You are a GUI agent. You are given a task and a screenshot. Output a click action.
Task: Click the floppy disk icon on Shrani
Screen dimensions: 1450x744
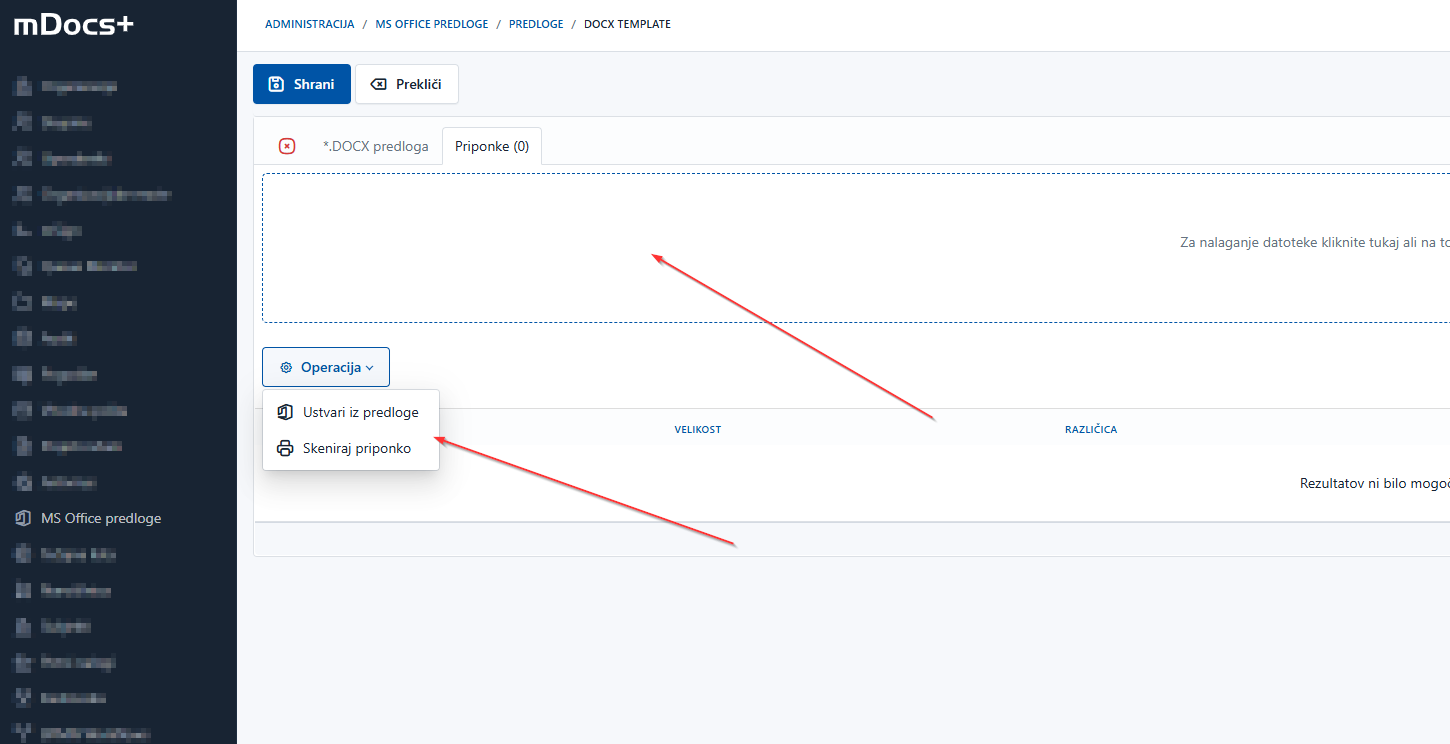point(277,85)
